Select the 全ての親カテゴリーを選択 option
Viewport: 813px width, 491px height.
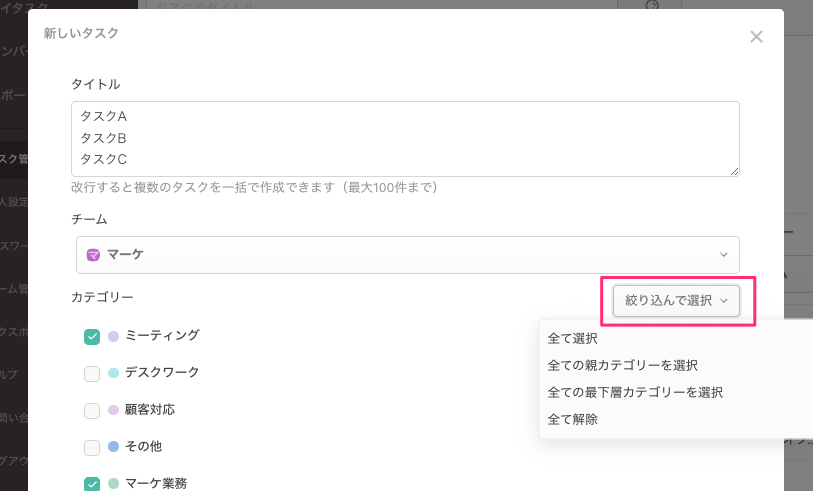click(x=623, y=365)
